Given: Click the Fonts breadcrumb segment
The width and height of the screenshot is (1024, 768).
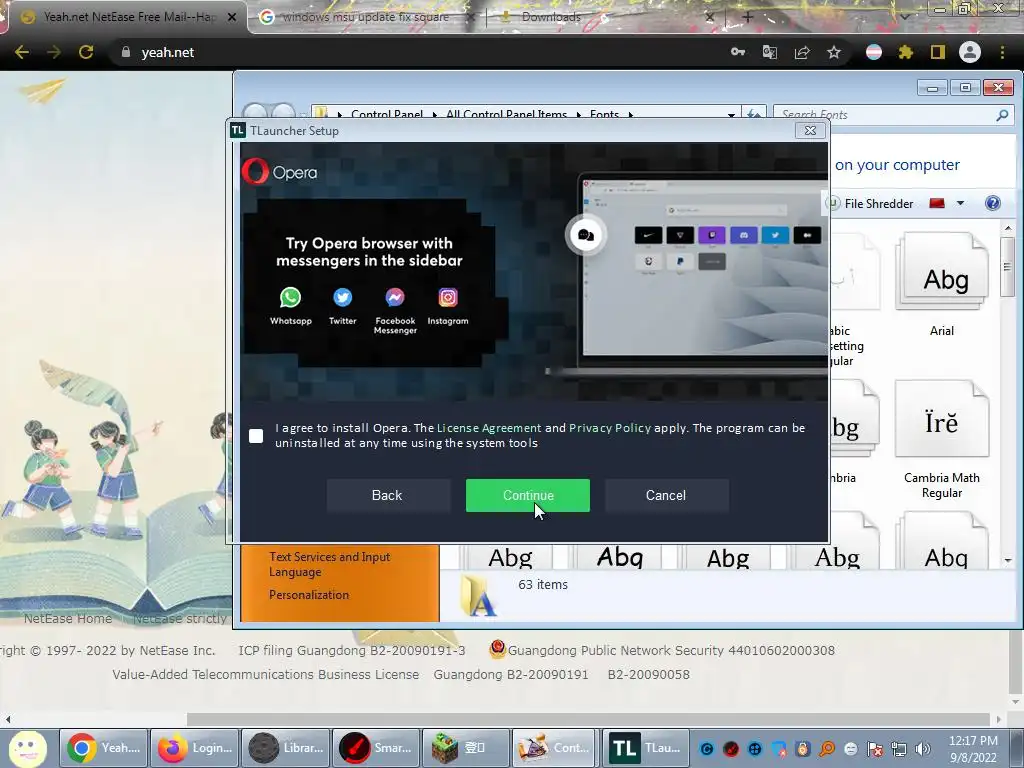Looking at the screenshot, I should coord(604,115).
